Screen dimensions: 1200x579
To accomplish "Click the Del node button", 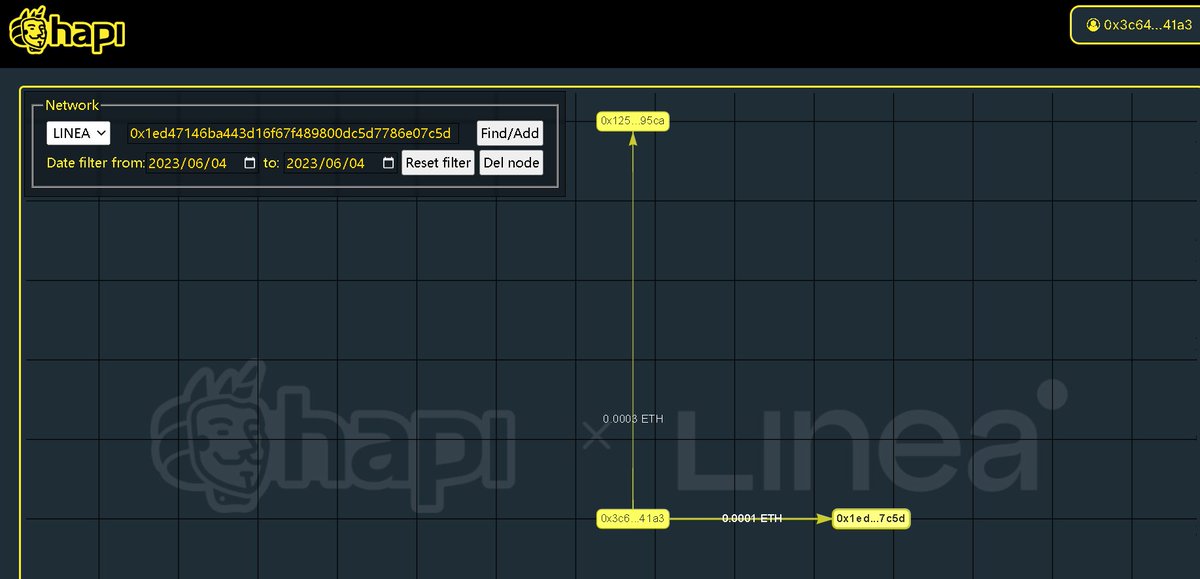I will pyautogui.click(x=511, y=163).
